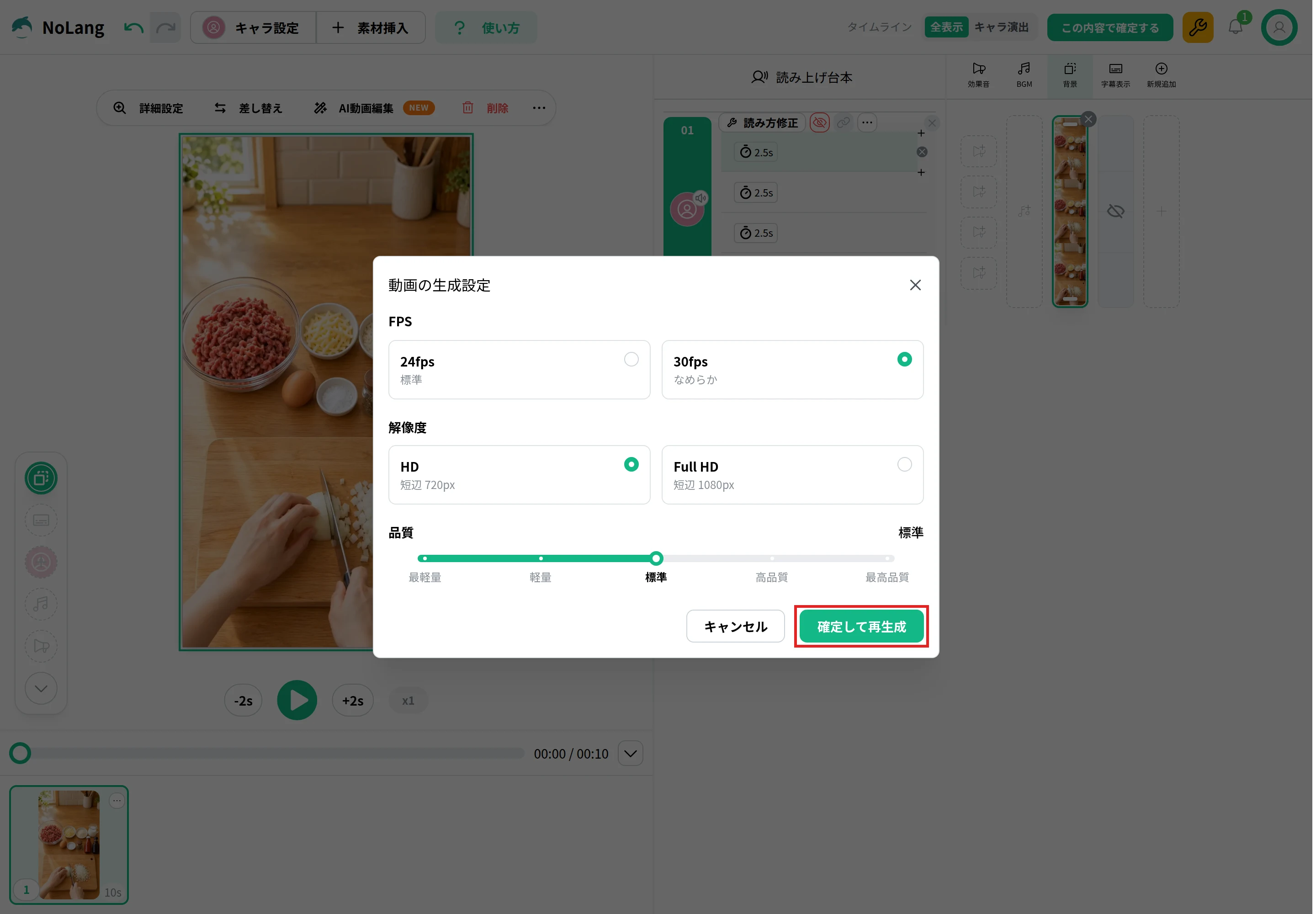Viewport: 1316px width, 914px height.
Task: Click the キャンセル button
Action: (735, 627)
